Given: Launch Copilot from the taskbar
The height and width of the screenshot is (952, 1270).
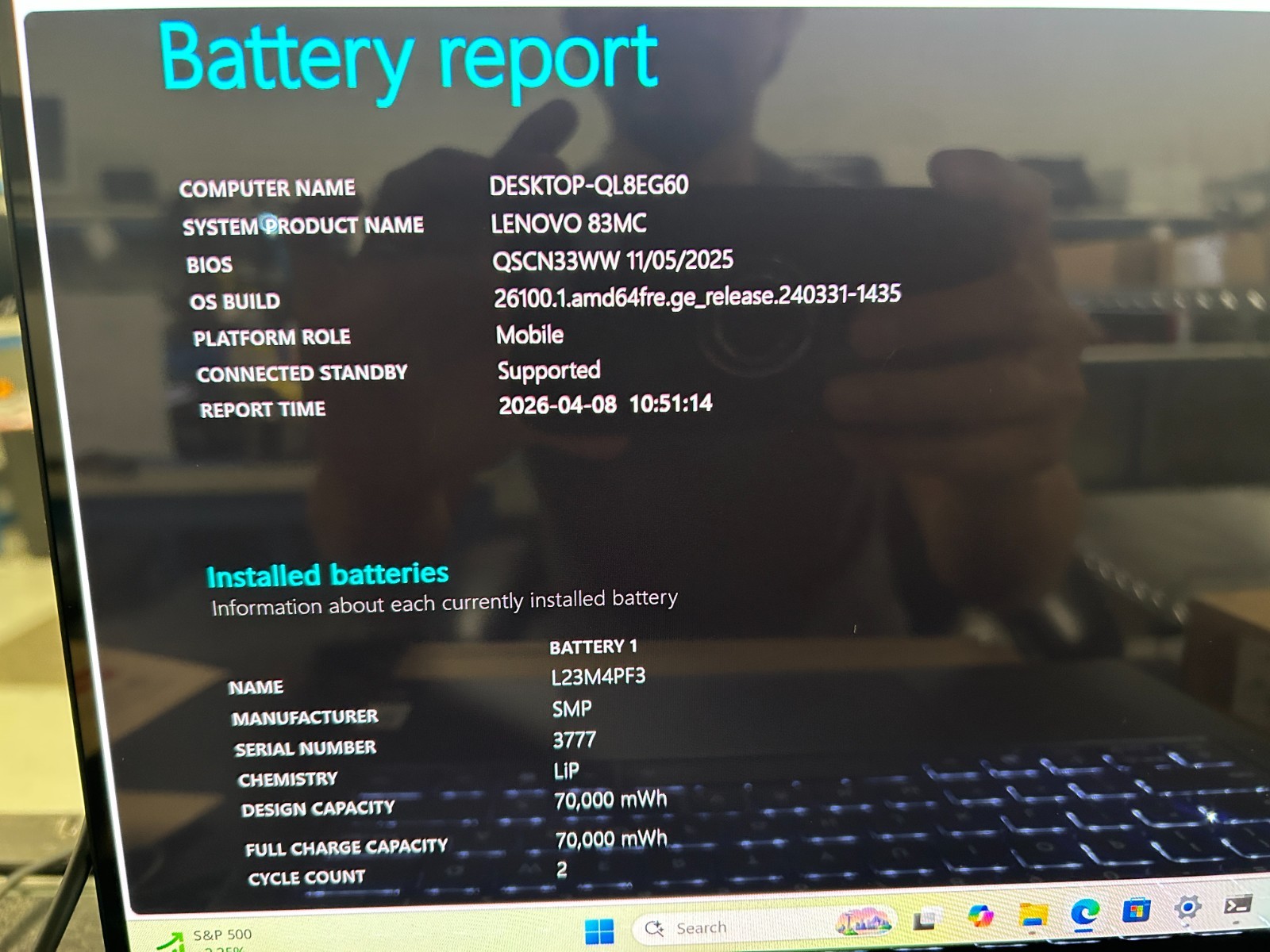Looking at the screenshot, I should [981, 916].
